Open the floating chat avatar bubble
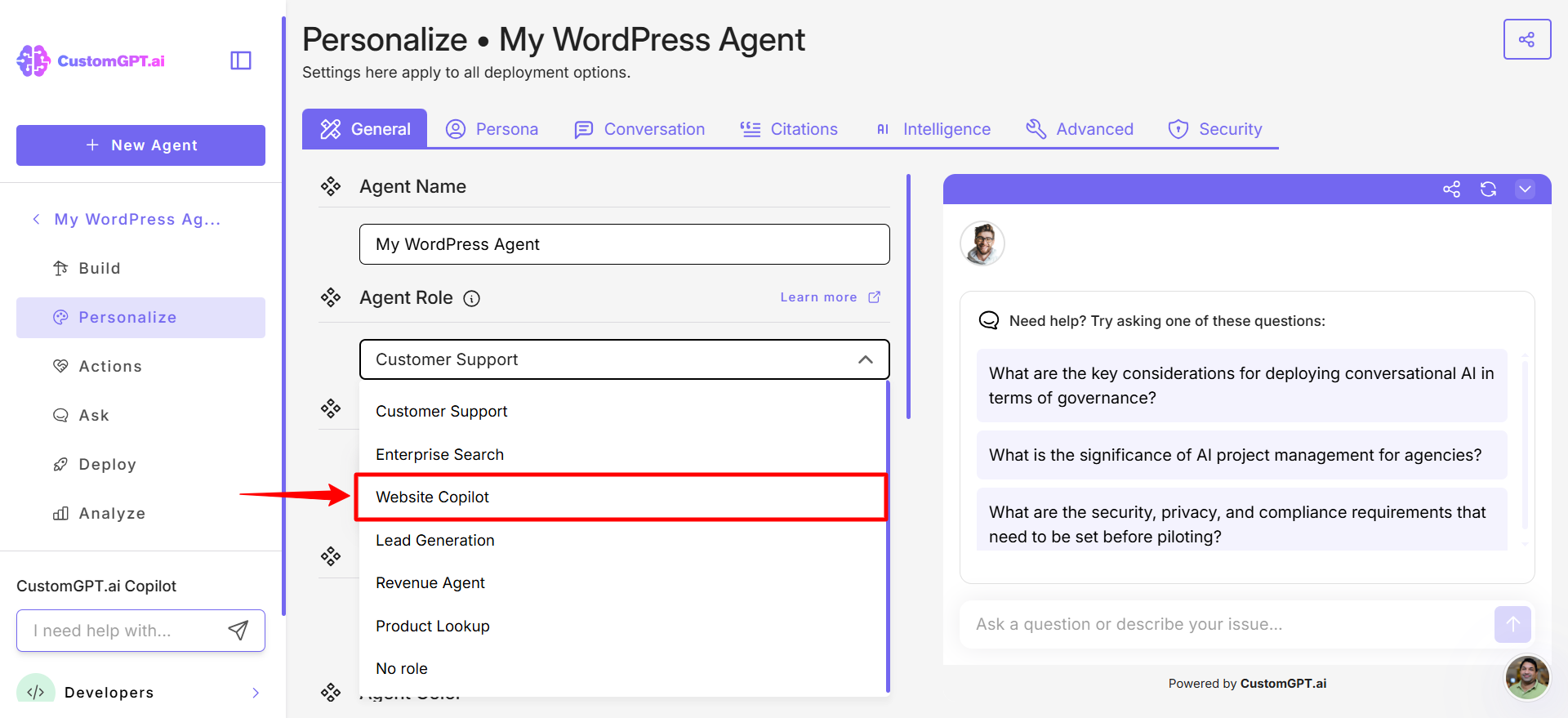The height and width of the screenshot is (718, 1568). click(1526, 677)
